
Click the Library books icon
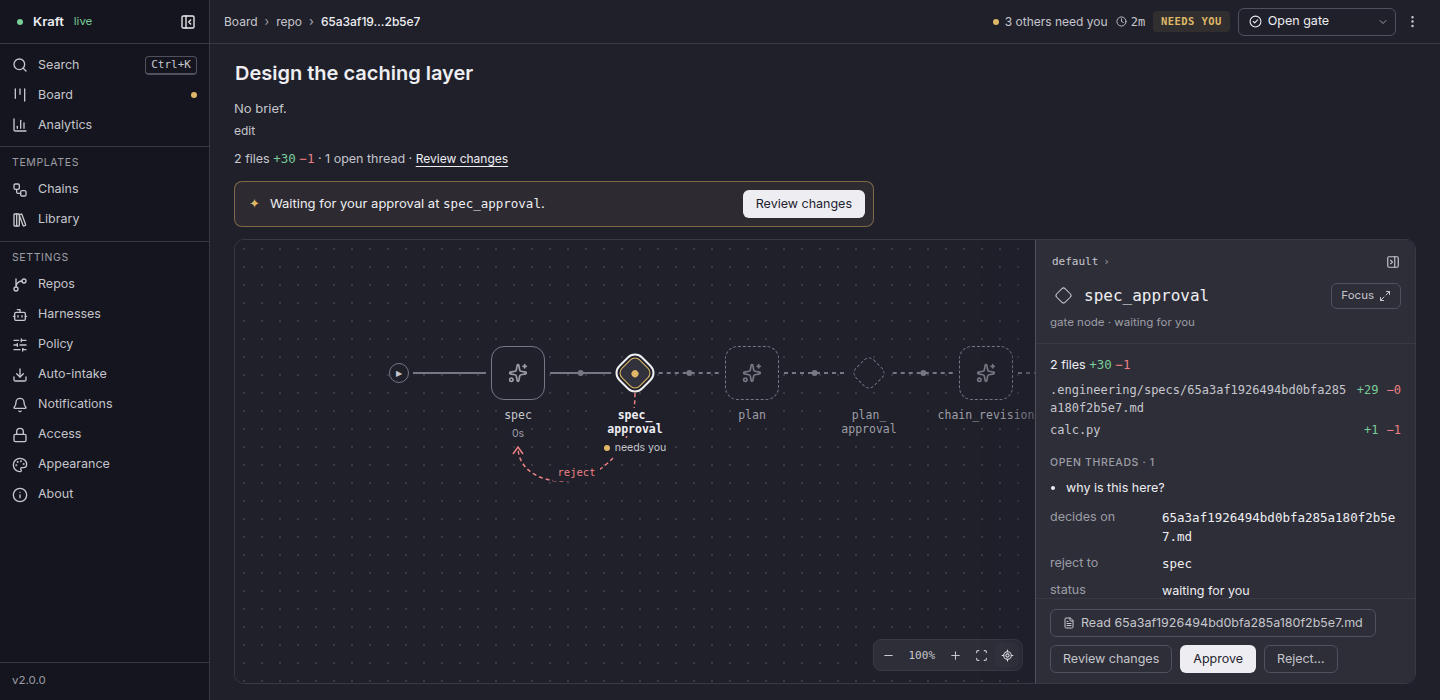tap(20, 219)
